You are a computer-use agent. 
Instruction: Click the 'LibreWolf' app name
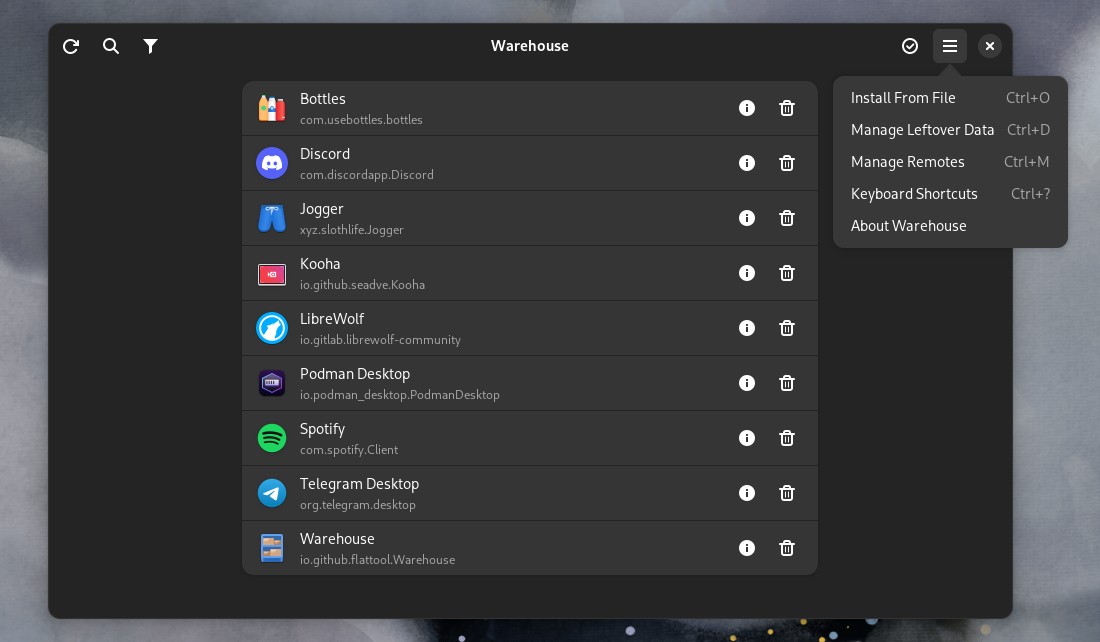pos(332,319)
